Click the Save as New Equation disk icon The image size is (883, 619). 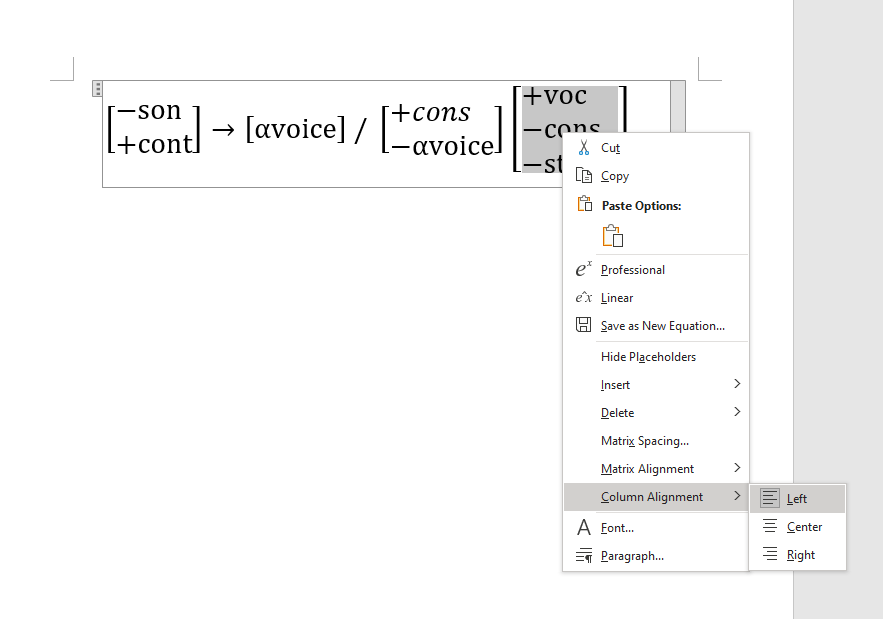pyautogui.click(x=584, y=325)
